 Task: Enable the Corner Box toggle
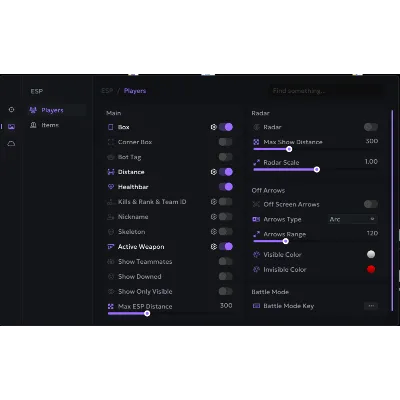[226, 142]
